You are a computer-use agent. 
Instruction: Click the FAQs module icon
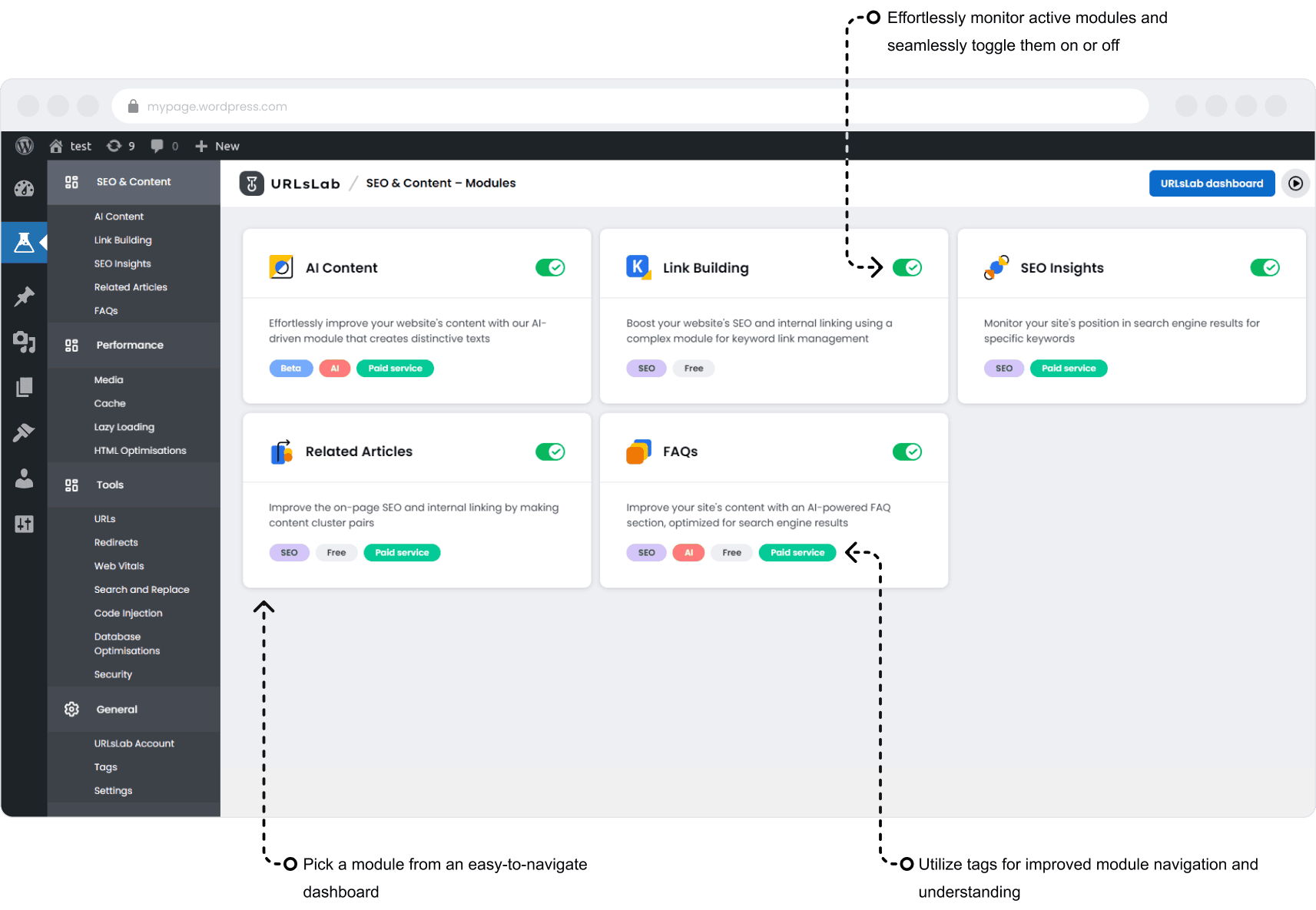click(x=638, y=452)
